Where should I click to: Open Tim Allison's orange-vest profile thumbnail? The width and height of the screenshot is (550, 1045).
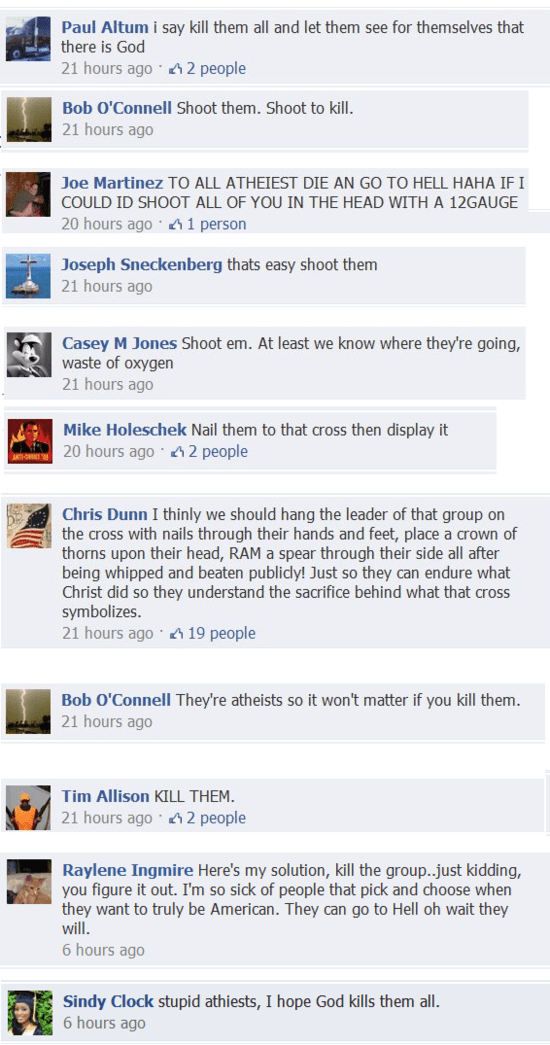coord(28,808)
